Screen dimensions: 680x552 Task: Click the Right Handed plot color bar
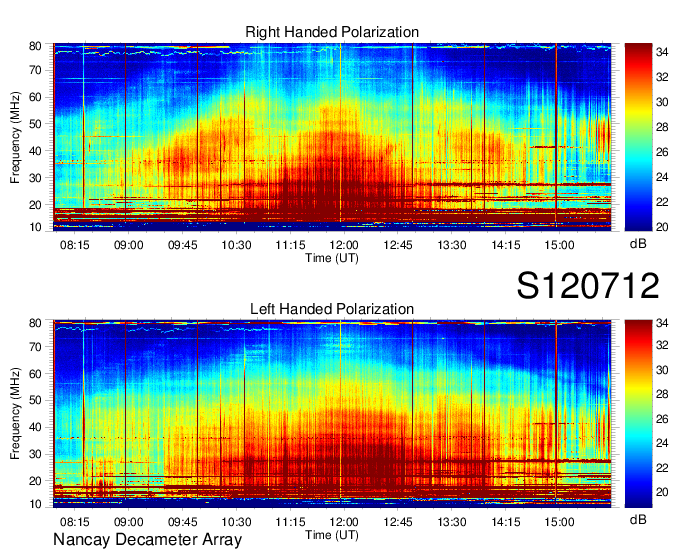click(x=638, y=137)
